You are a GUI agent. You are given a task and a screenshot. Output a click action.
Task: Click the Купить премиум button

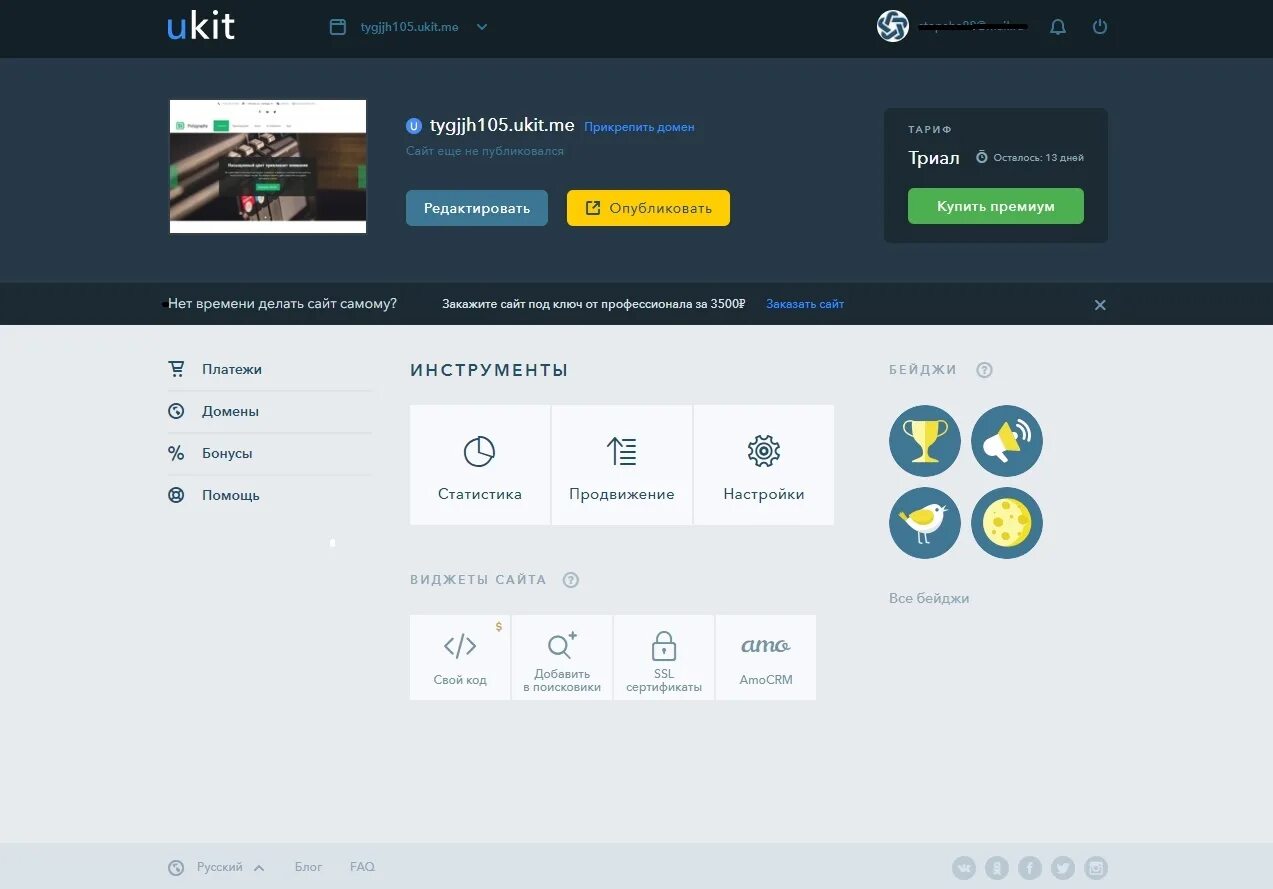996,206
